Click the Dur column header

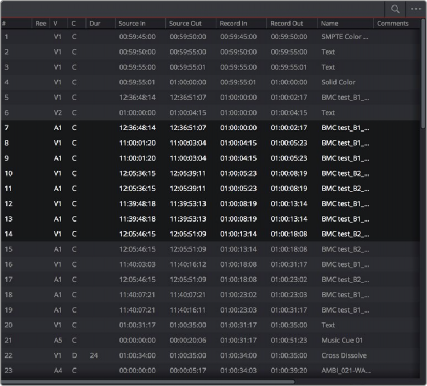coord(95,24)
